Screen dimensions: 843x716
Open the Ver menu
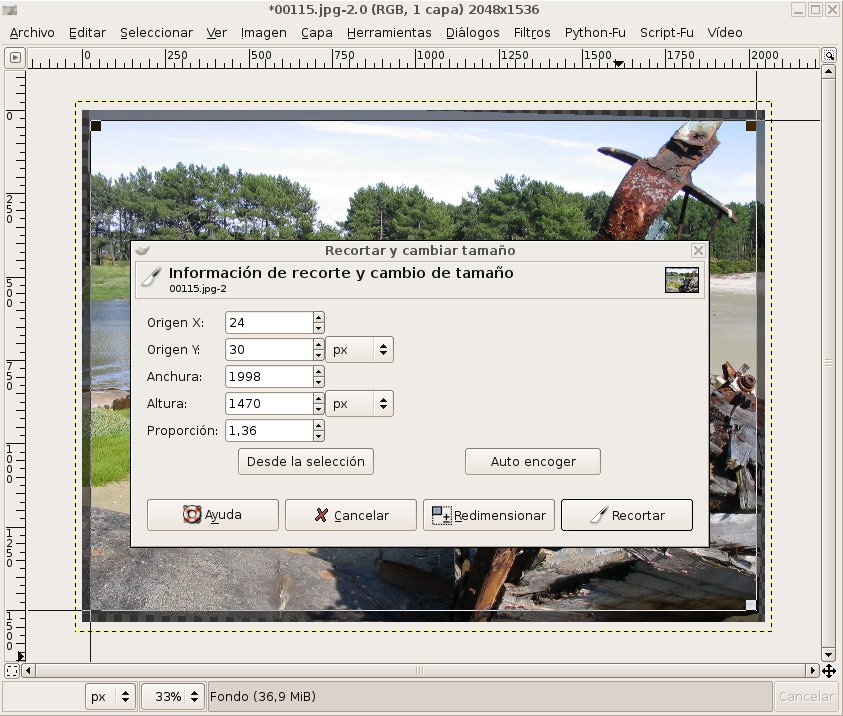[x=217, y=33]
